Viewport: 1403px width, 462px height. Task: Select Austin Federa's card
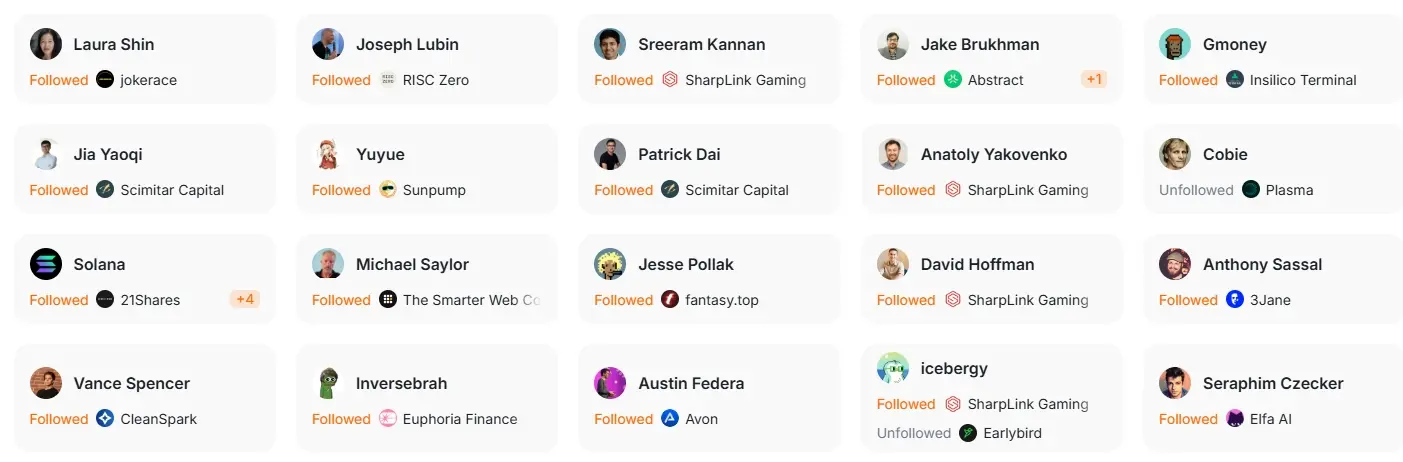(x=709, y=398)
